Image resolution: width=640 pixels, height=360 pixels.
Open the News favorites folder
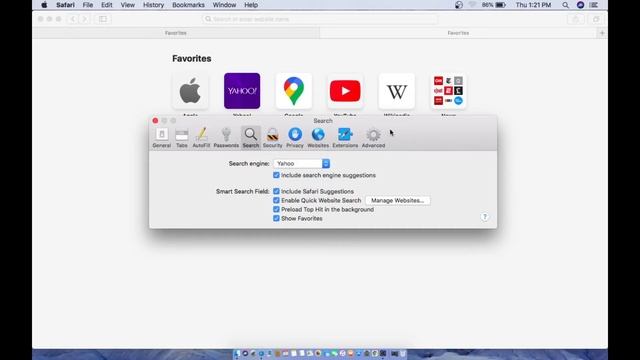click(x=448, y=91)
